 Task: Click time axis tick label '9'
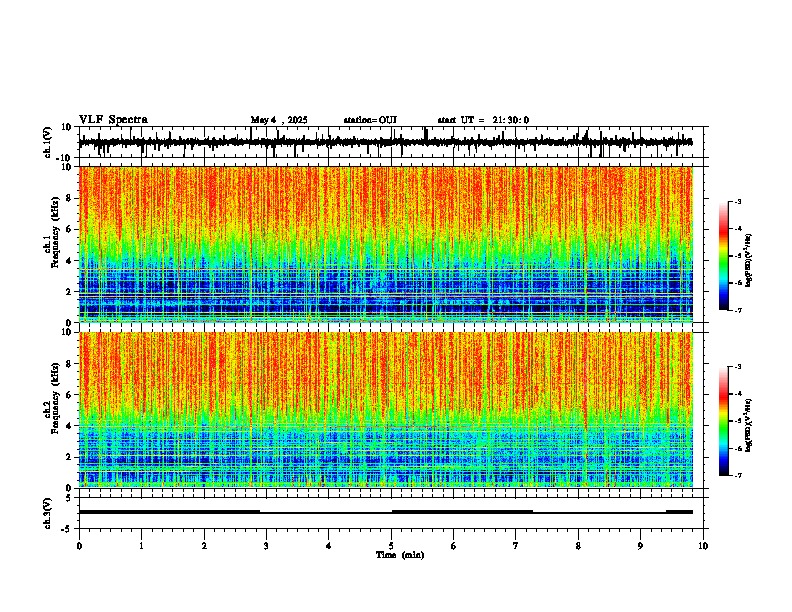pyautogui.click(x=640, y=546)
